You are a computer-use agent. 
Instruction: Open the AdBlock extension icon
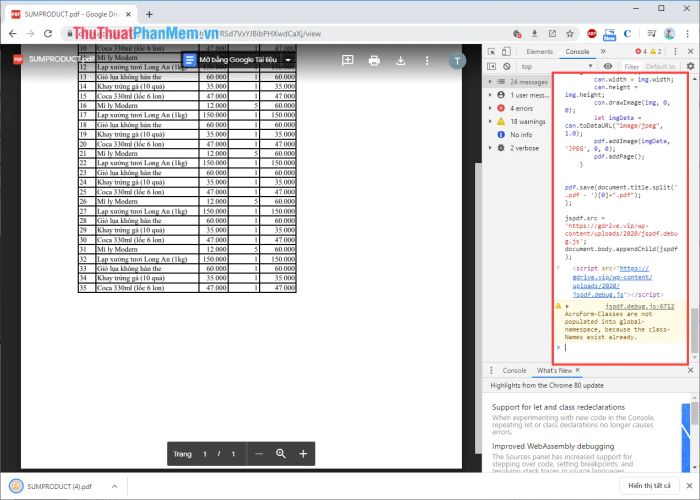pos(592,33)
